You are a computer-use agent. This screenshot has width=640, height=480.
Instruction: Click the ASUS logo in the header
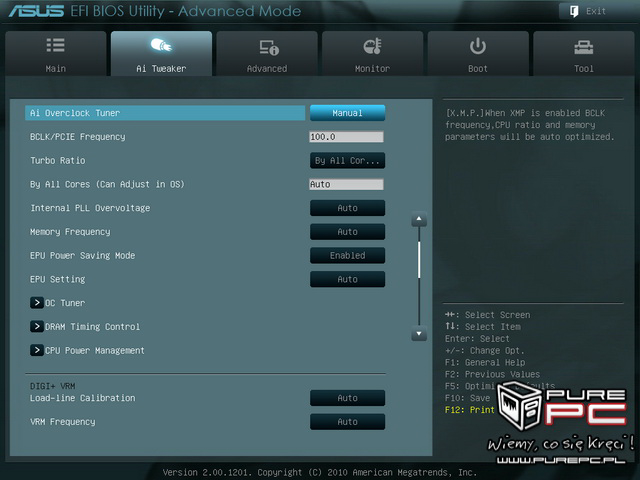click(36, 11)
